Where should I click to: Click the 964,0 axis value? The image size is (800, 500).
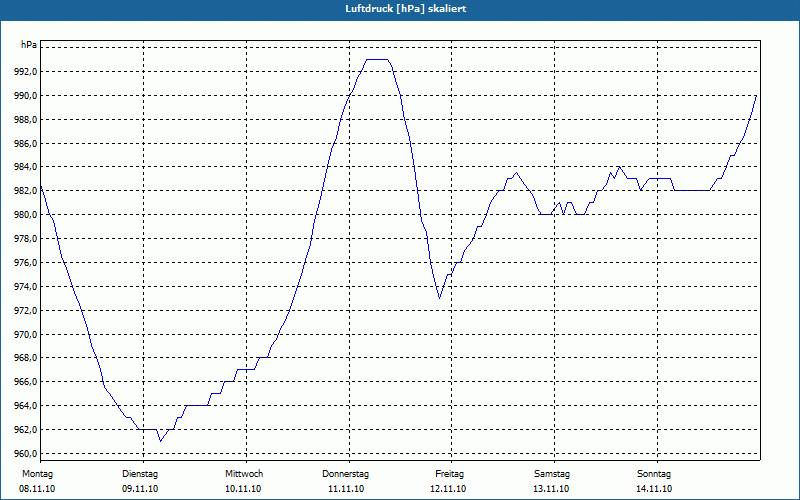click(x=25, y=406)
